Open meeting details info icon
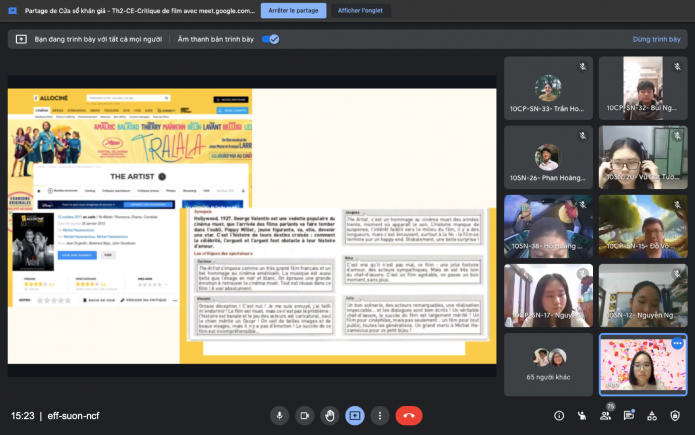Image resolution: width=695 pixels, height=435 pixels. (559, 415)
